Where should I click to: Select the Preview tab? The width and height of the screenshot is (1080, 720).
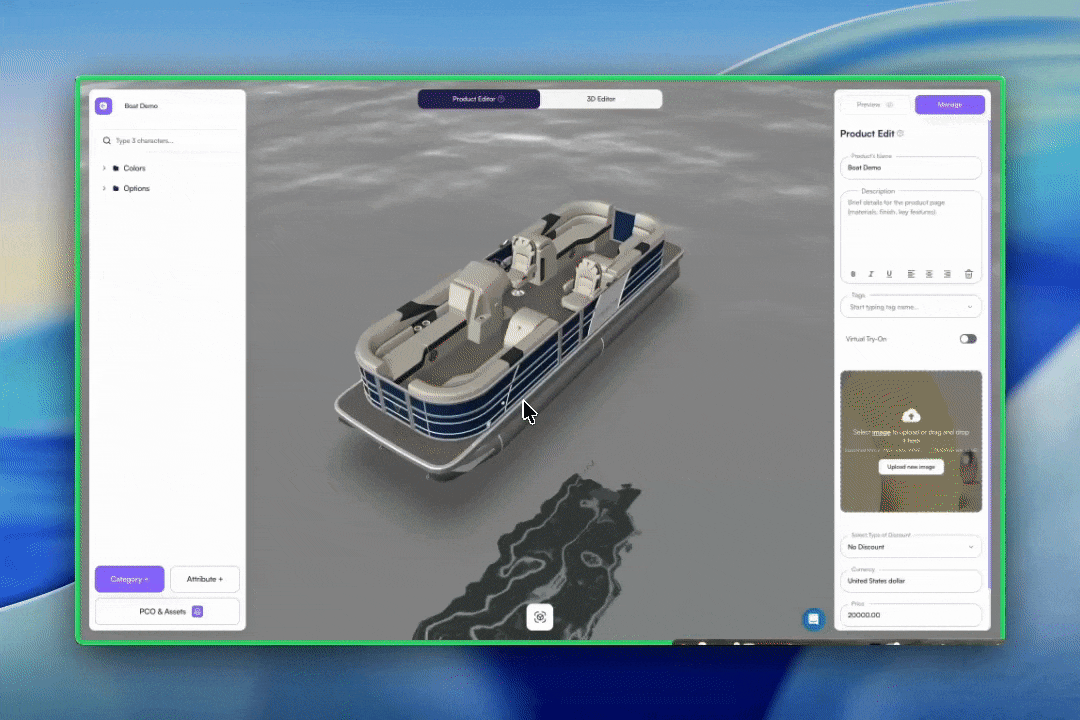pyautogui.click(x=875, y=105)
